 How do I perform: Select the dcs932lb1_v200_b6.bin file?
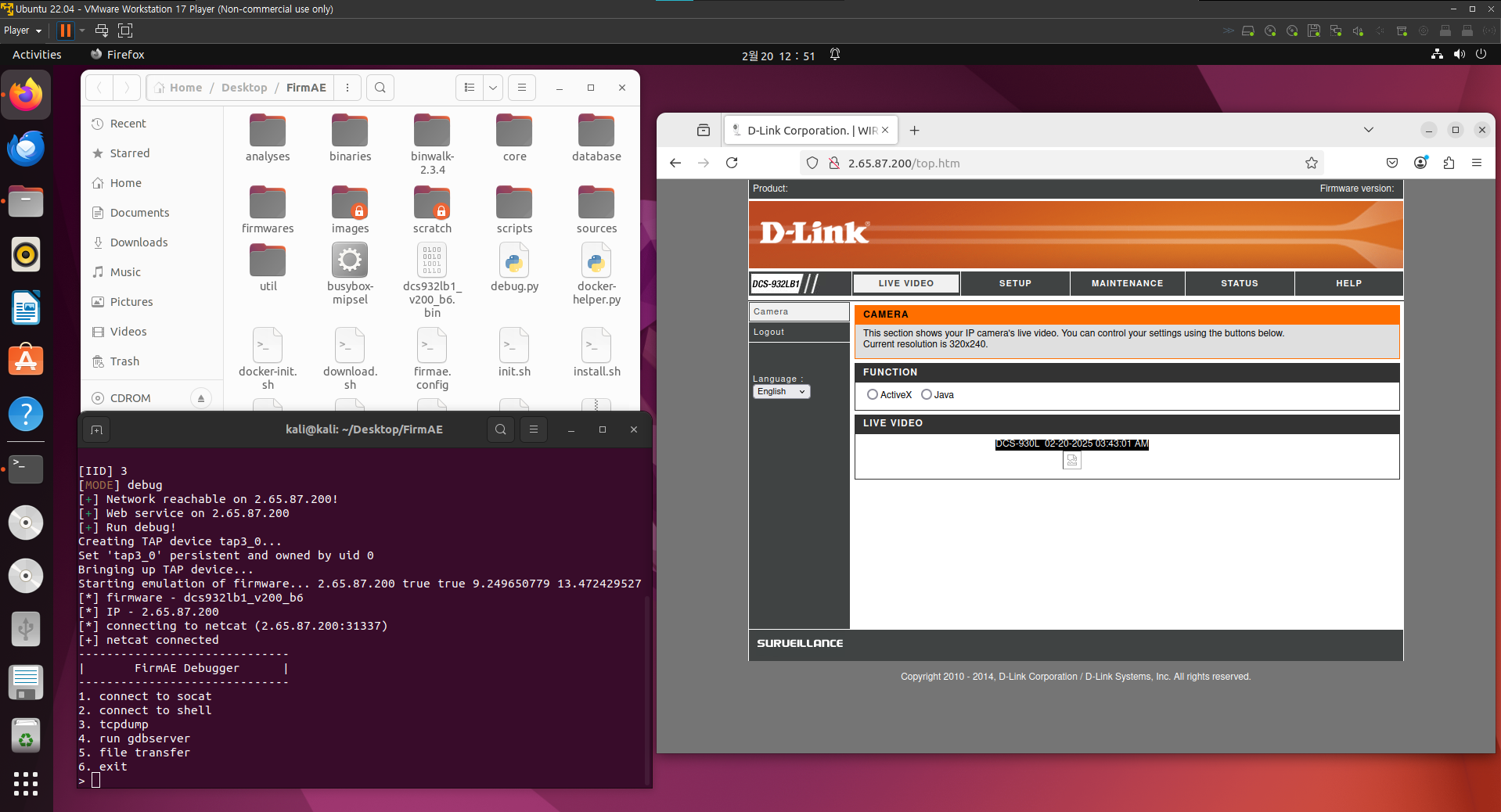coord(432,280)
